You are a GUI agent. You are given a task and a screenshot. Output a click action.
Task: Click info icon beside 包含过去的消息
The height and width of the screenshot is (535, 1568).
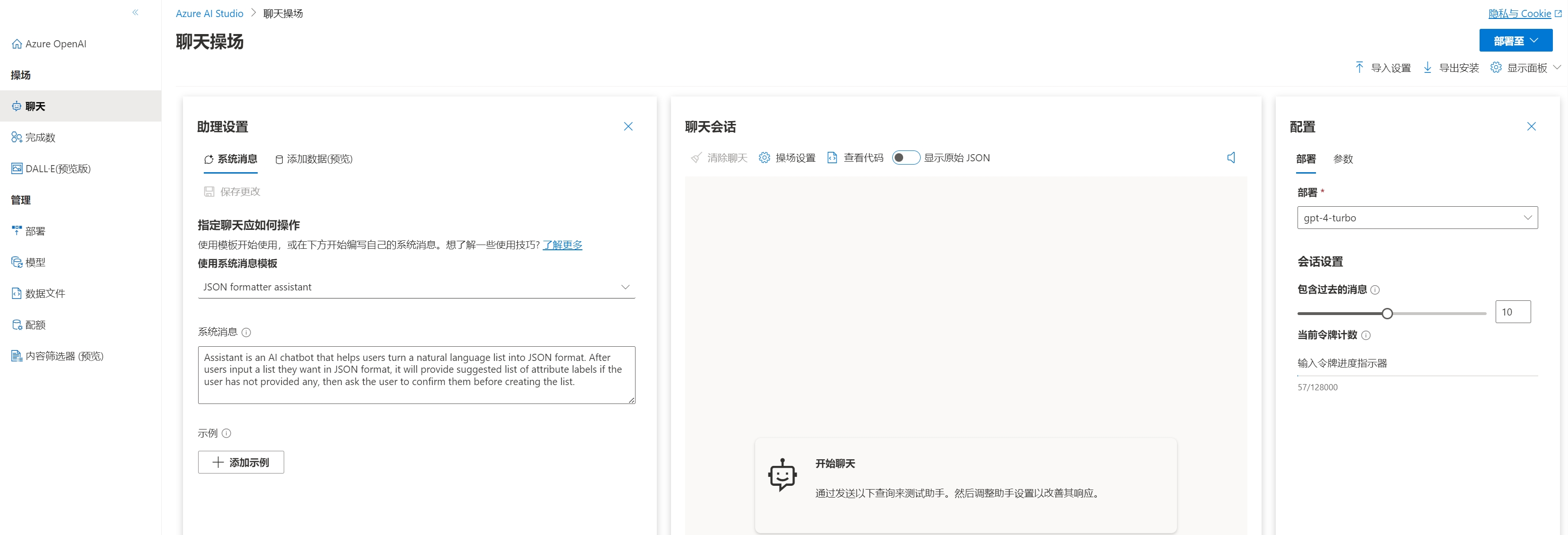point(1375,289)
